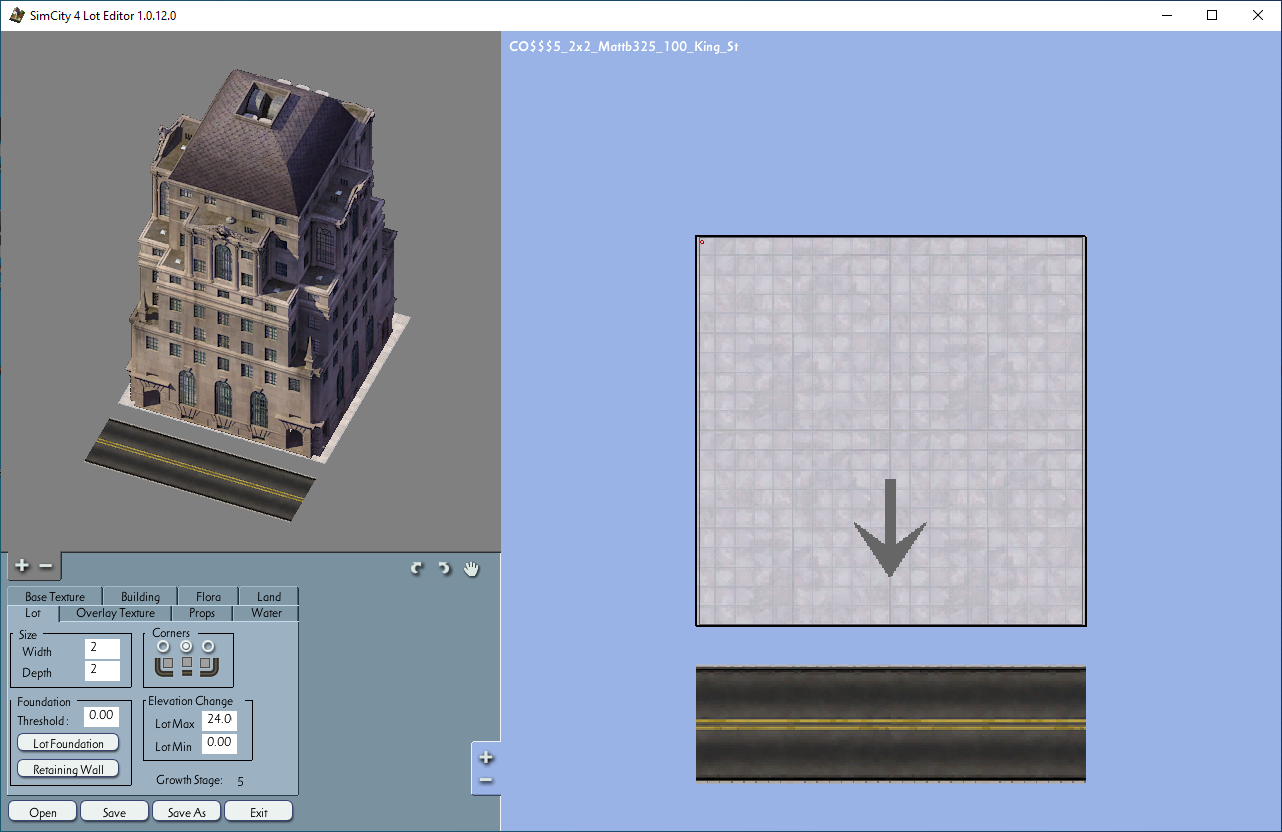Click into the Width input field

[102, 648]
